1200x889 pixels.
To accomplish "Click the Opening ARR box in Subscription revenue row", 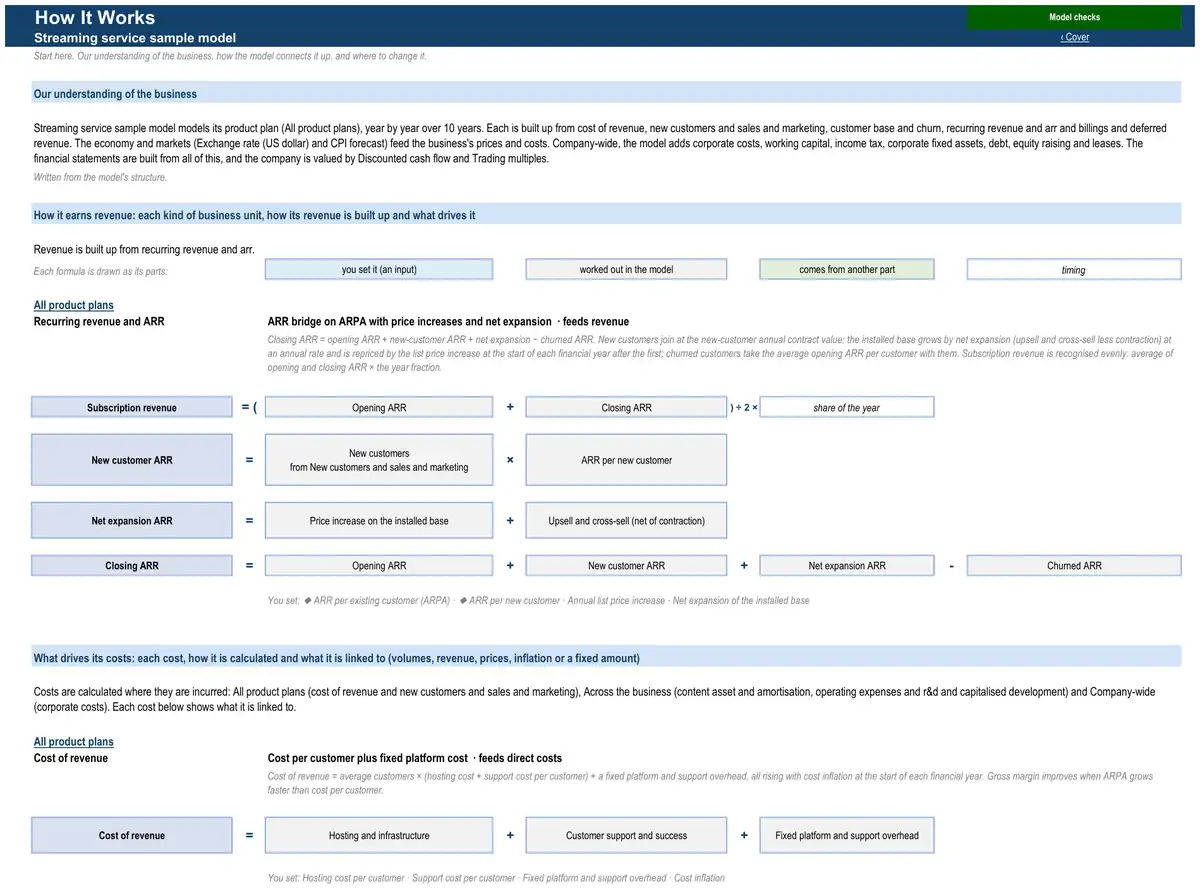I will point(379,408).
